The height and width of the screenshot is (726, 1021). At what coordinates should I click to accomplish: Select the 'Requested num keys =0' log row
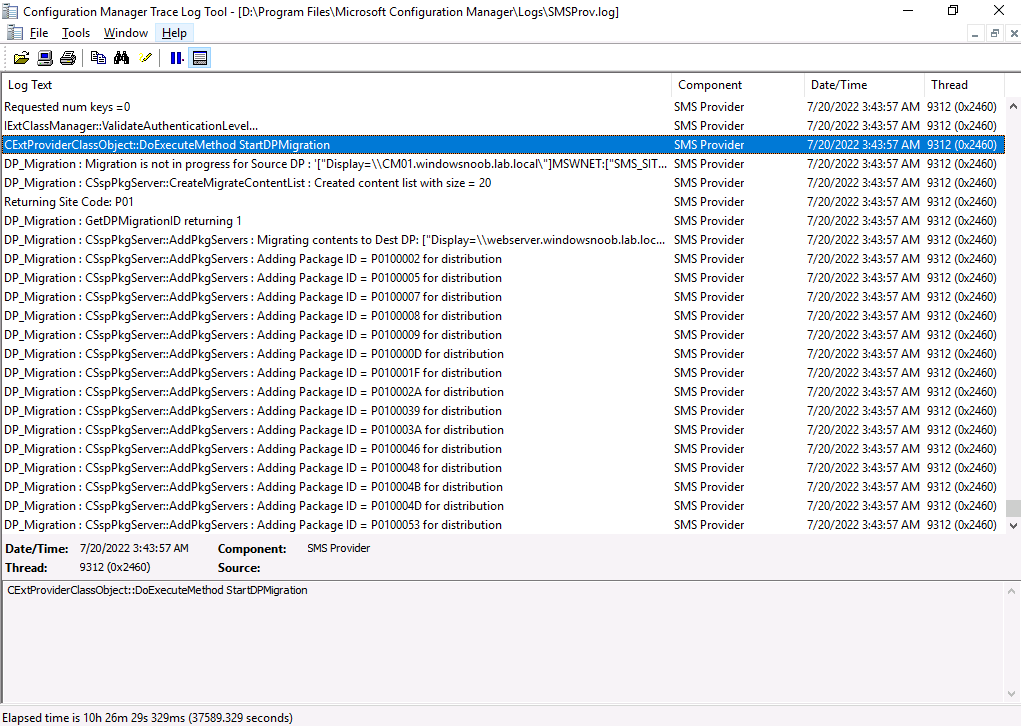click(x=503, y=107)
